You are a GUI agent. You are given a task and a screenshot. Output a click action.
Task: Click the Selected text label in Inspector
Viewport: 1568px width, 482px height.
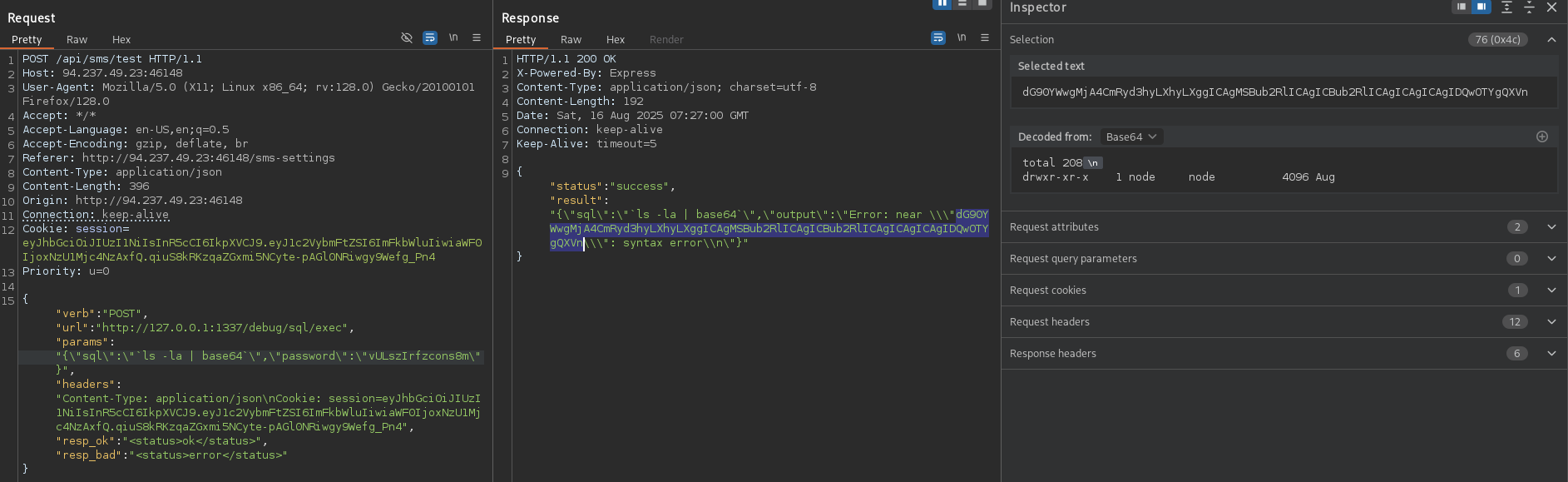point(1051,66)
